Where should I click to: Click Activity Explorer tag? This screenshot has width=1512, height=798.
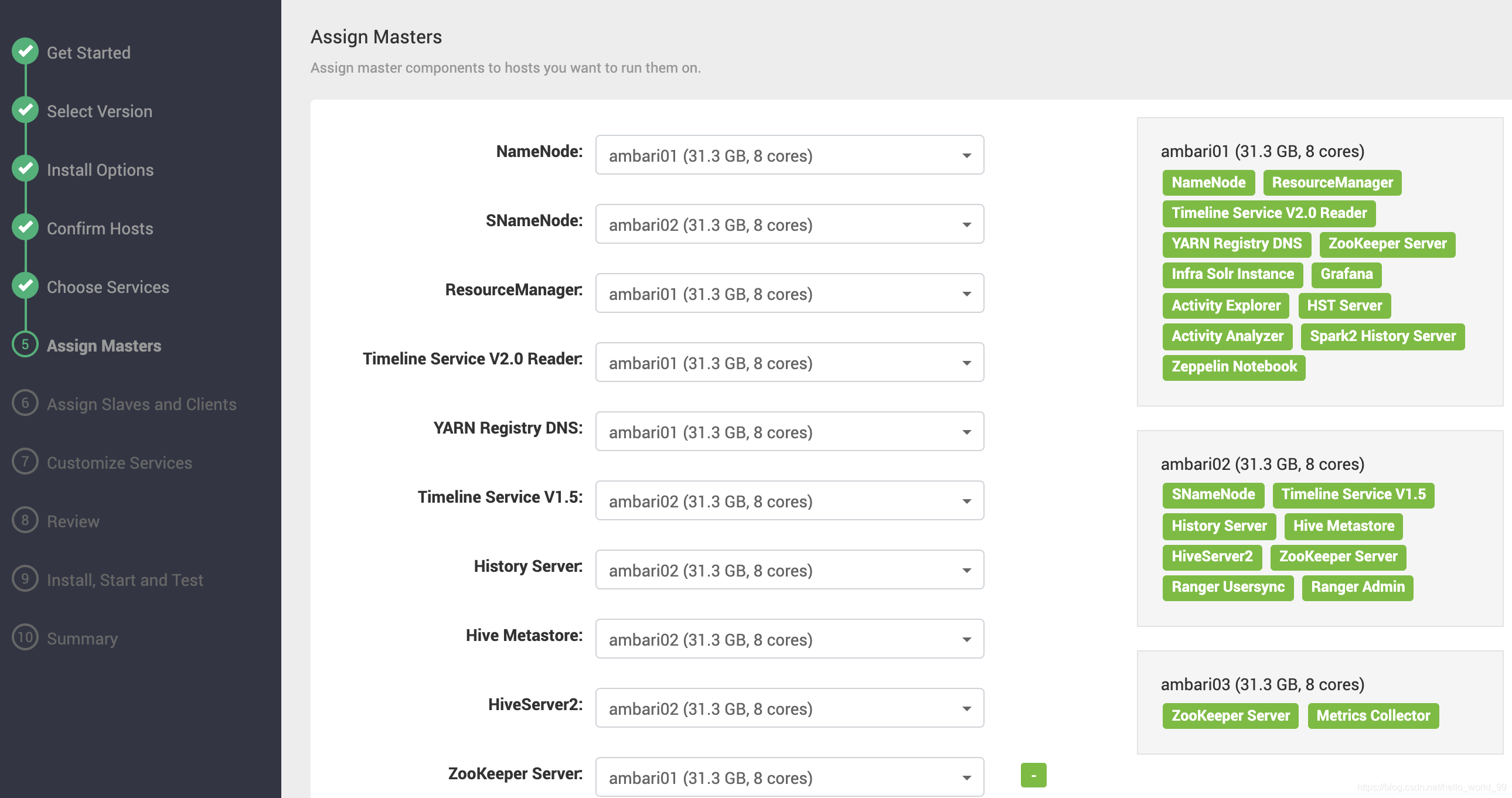[1225, 305]
